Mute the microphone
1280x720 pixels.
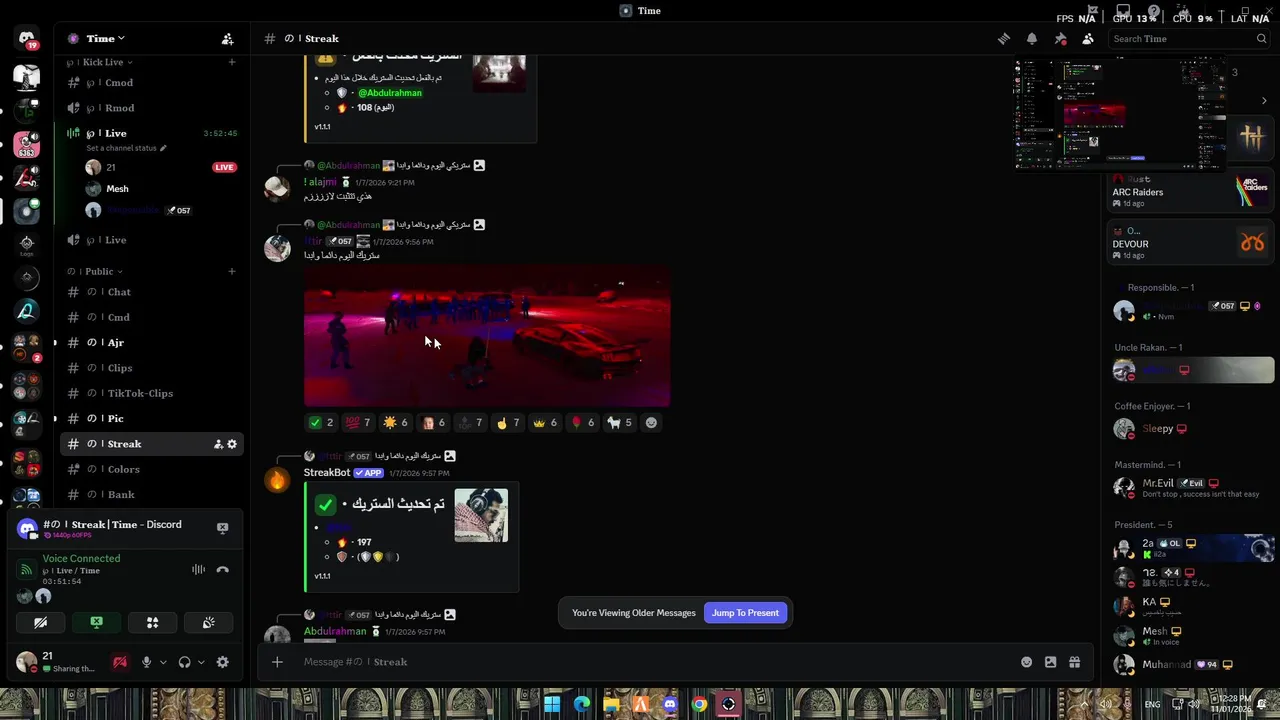point(146,662)
